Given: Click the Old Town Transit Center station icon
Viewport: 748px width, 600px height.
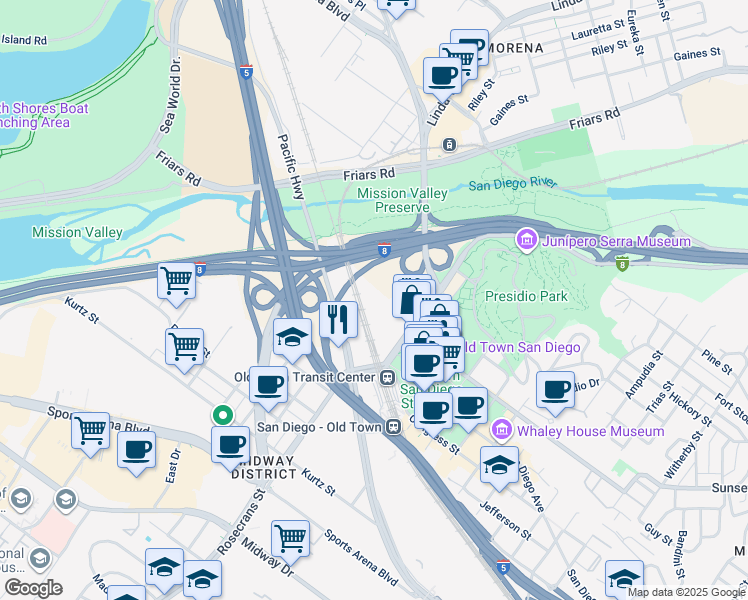Looking at the screenshot, I should pos(387,378).
